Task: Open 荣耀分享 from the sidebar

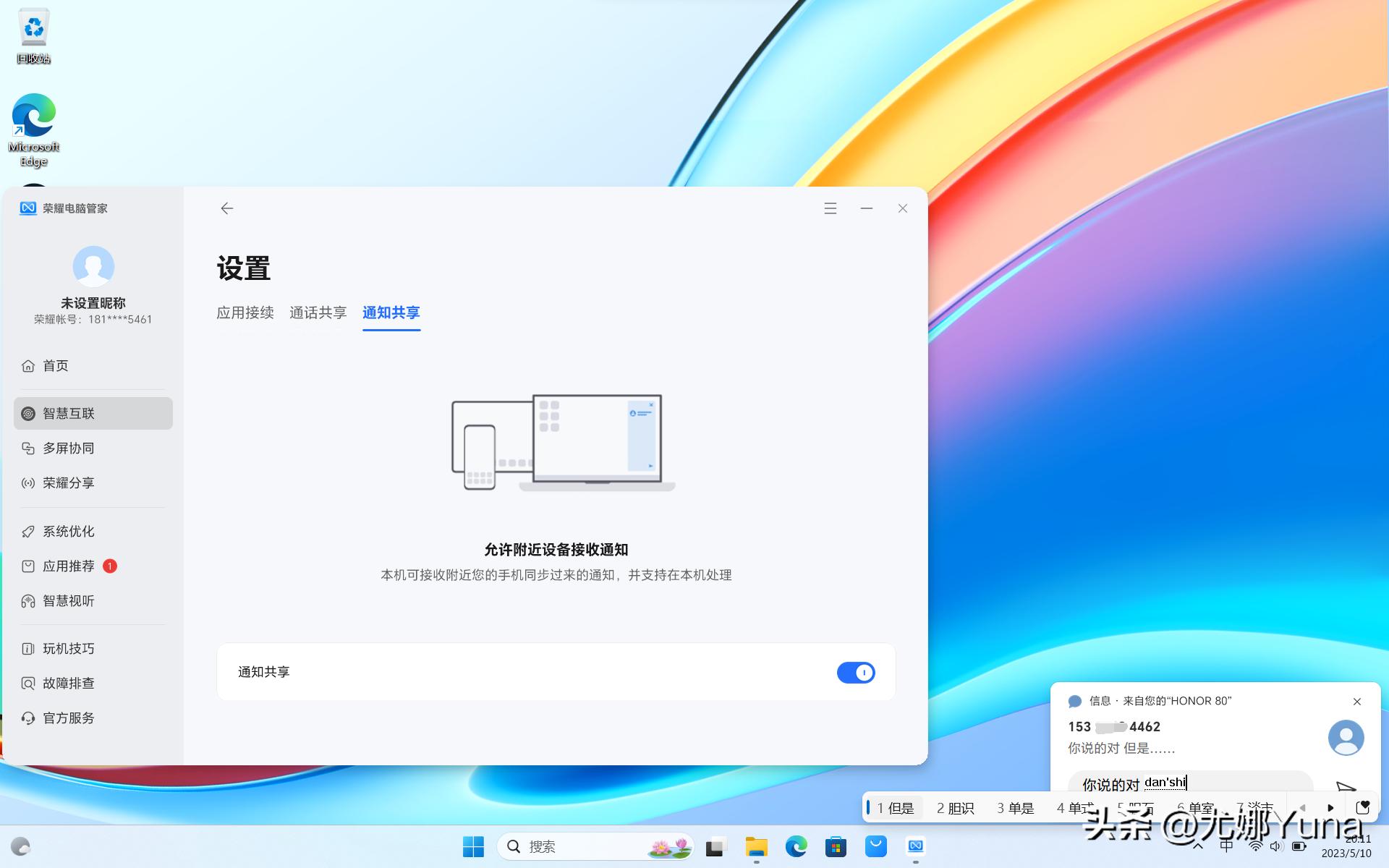Action: [68, 482]
